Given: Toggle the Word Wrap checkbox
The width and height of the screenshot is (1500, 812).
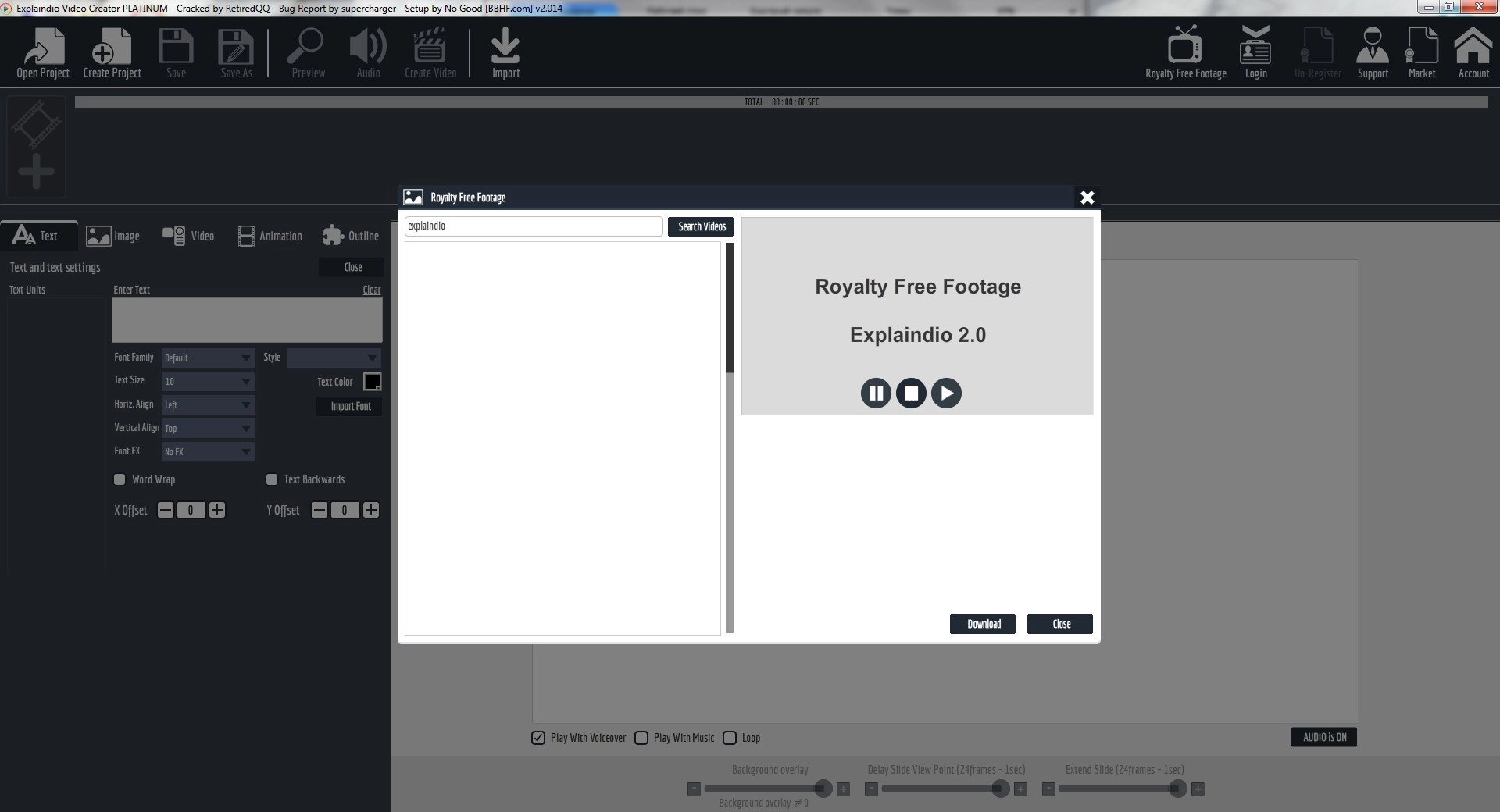Looking at the screenshot, I should point(120,479).
